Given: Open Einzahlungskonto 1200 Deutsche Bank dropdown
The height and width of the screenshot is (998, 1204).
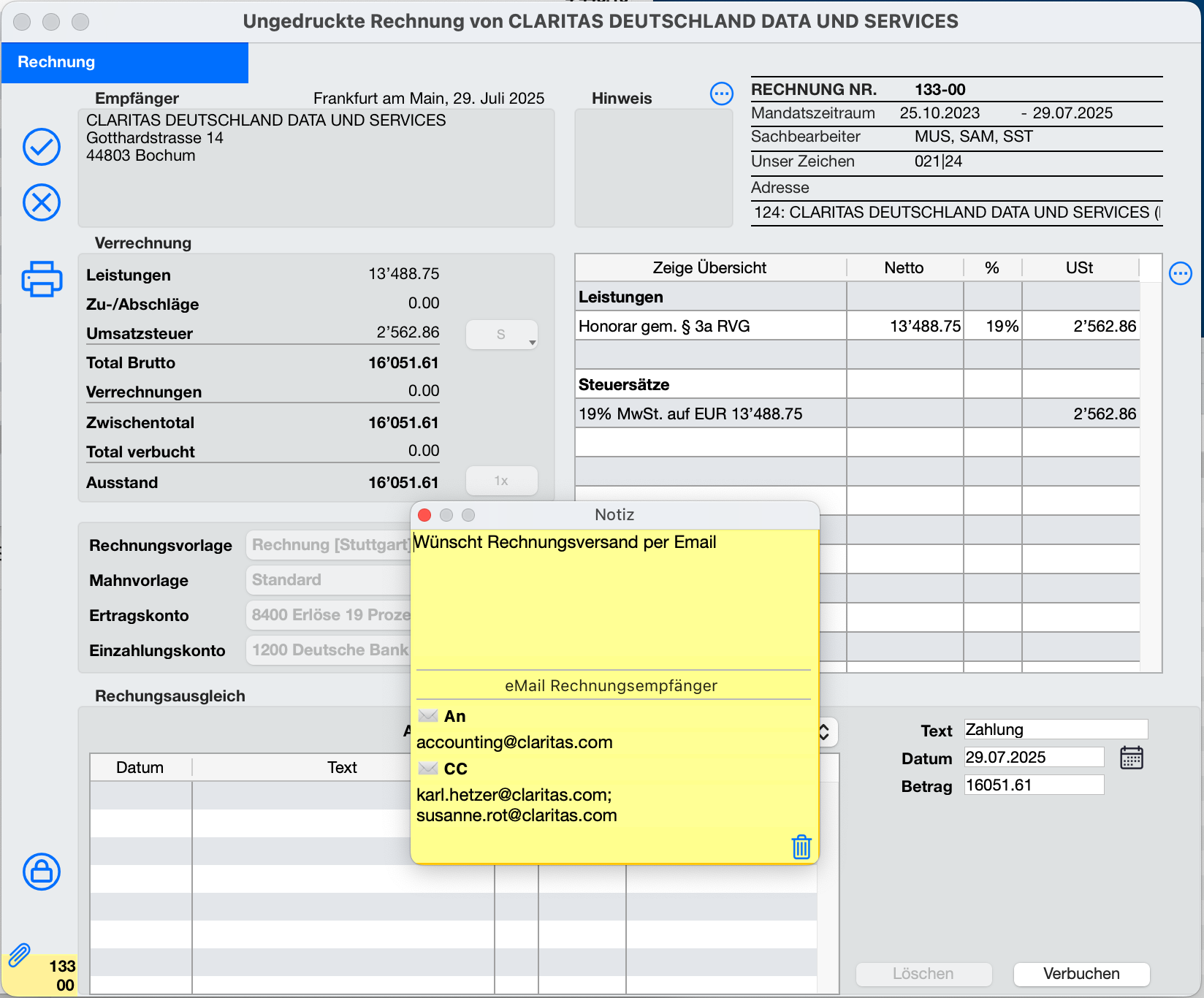Looking at the screenshot, I should (329, 650).
